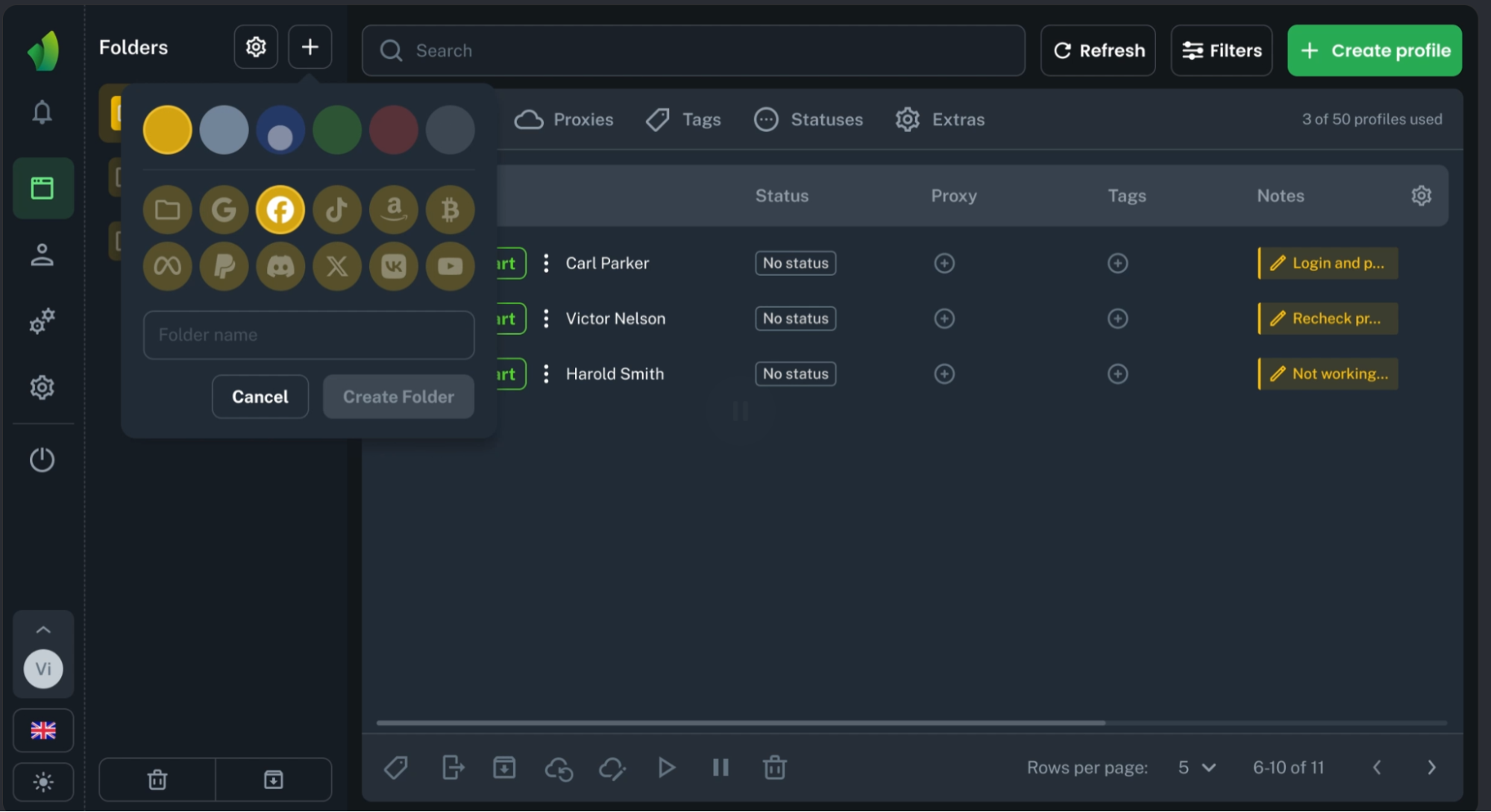Click the Create Folder button
1491x812 pixels.
click(398, 397)
